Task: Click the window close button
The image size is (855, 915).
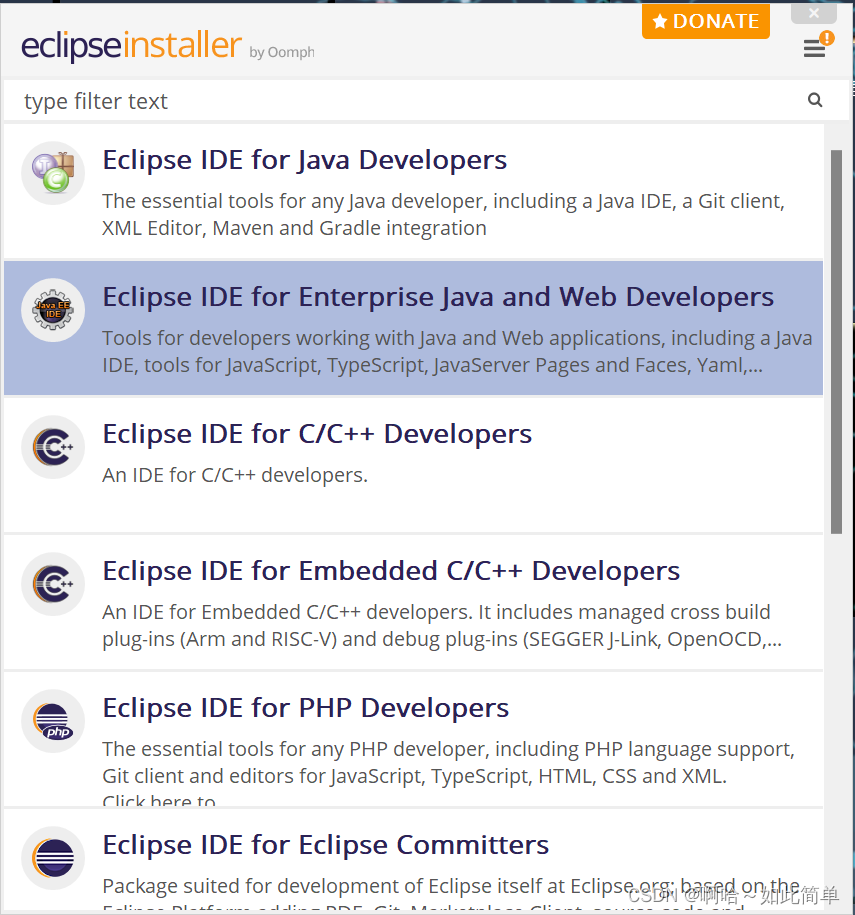Action: [813, 13]
